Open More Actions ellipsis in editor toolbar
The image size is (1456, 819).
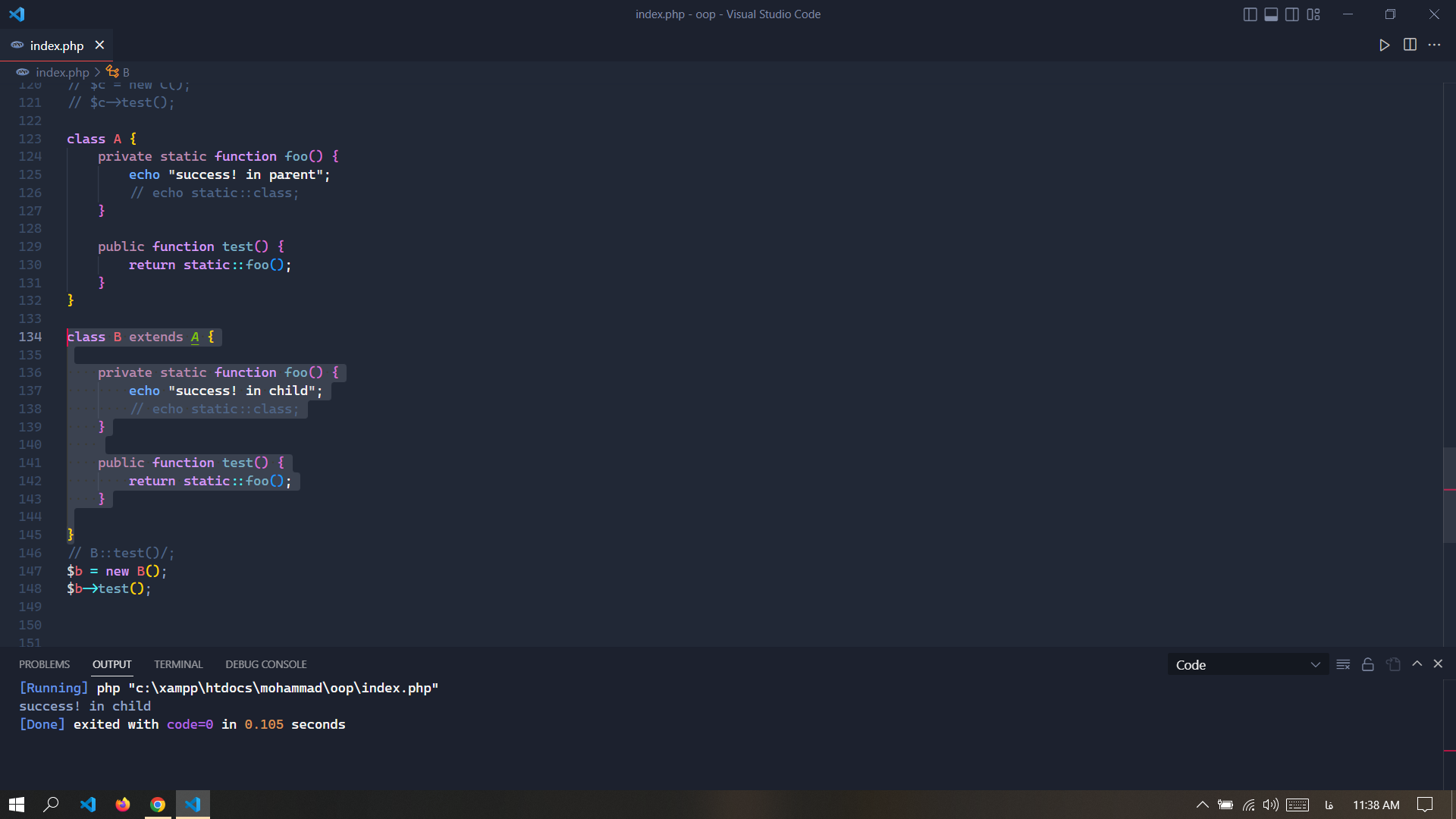coord(1434,45)
